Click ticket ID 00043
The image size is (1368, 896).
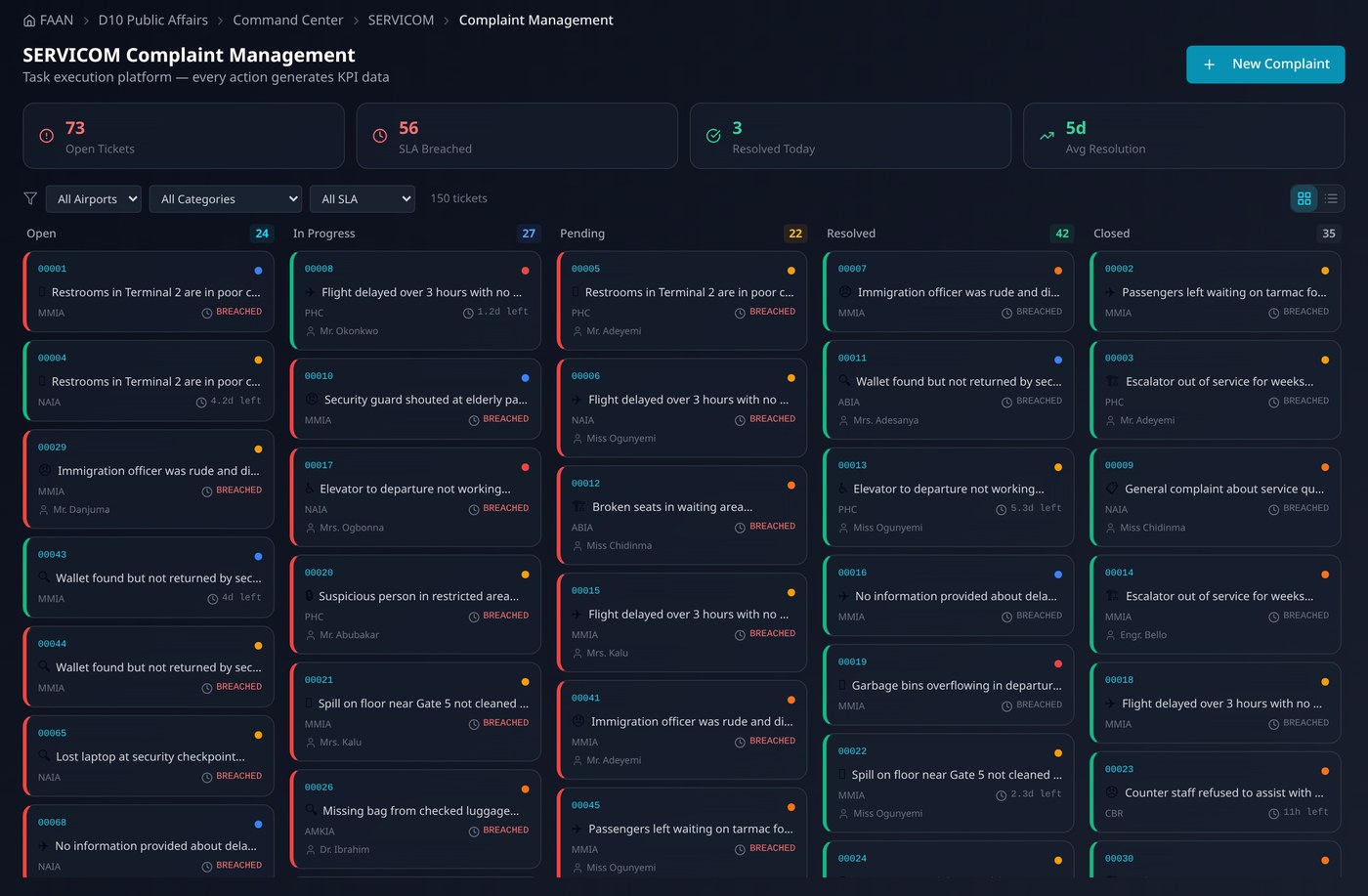tap(52, 555)
